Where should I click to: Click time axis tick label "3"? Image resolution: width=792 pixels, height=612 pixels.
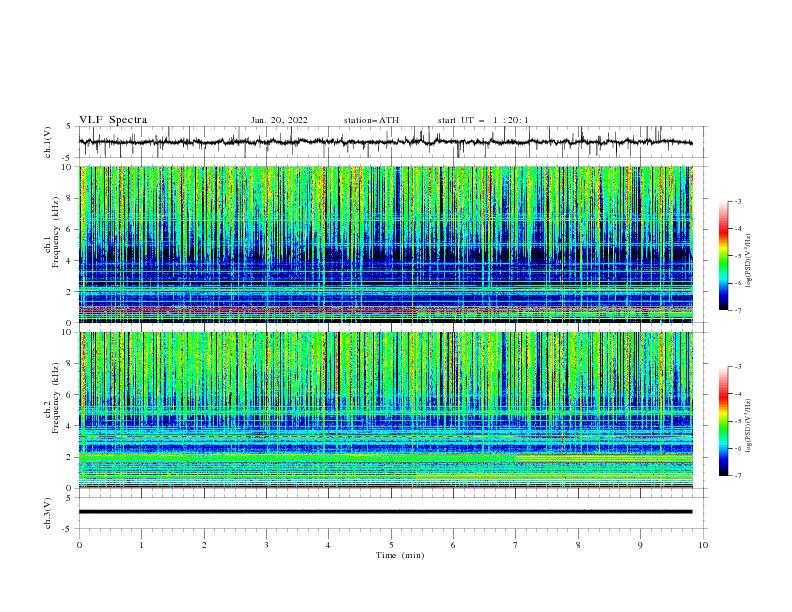[266, 545]
